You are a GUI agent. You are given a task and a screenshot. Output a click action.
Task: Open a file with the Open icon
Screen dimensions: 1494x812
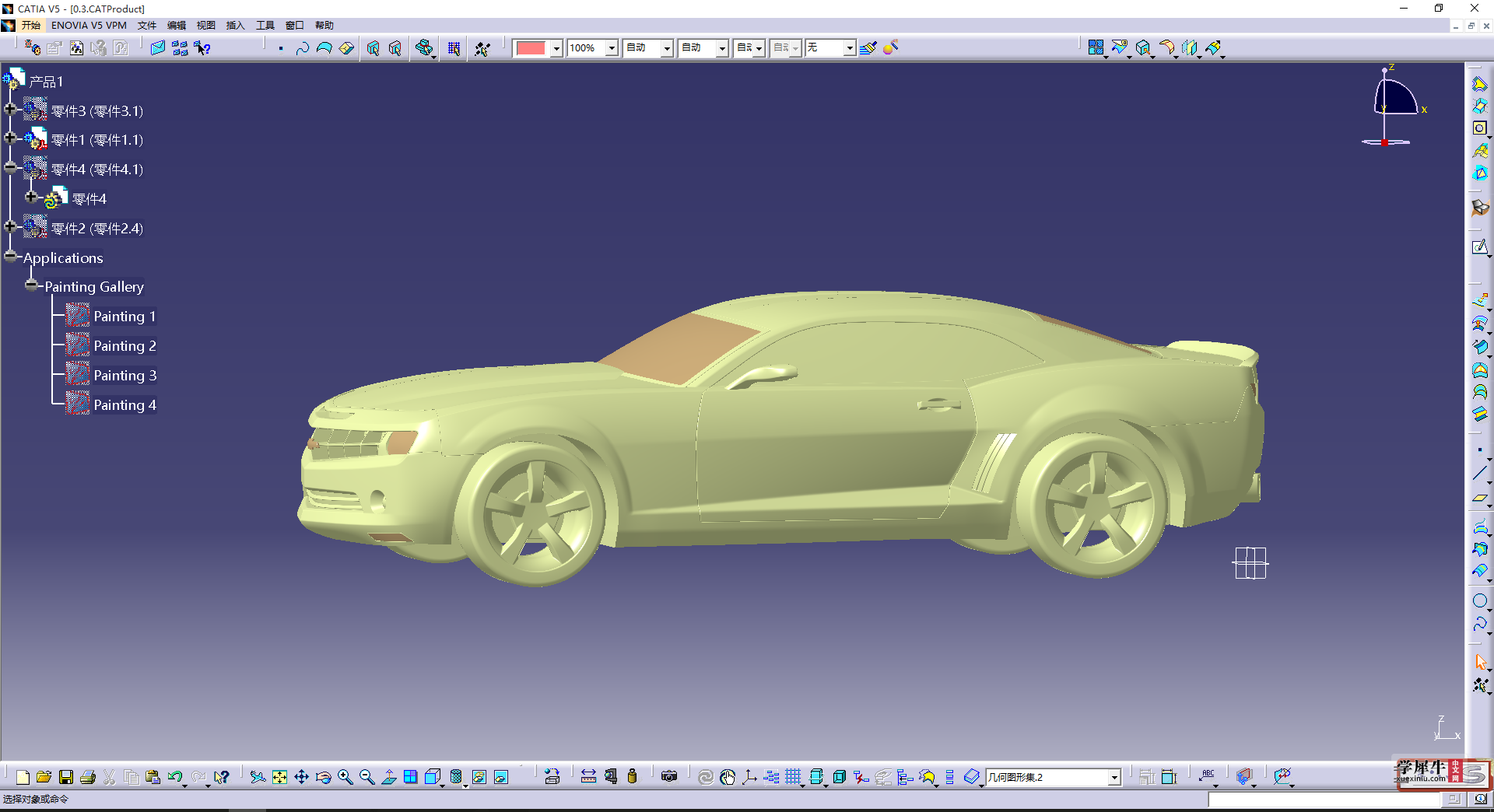pos(44,777)
